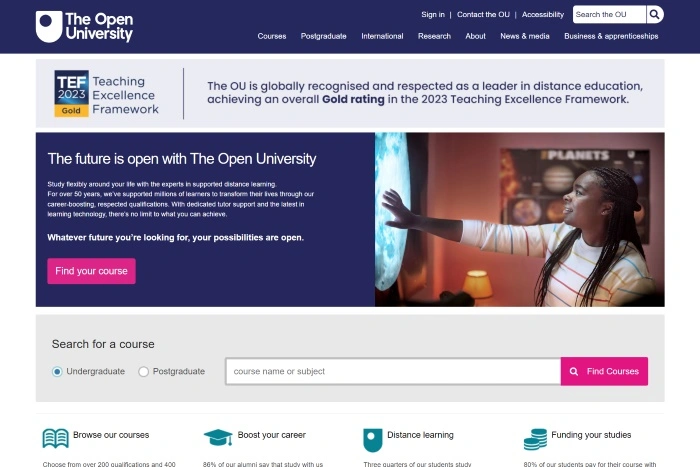Open the International menu item
This screenshot has width=700, height=467.
click(x=382, y=36)
